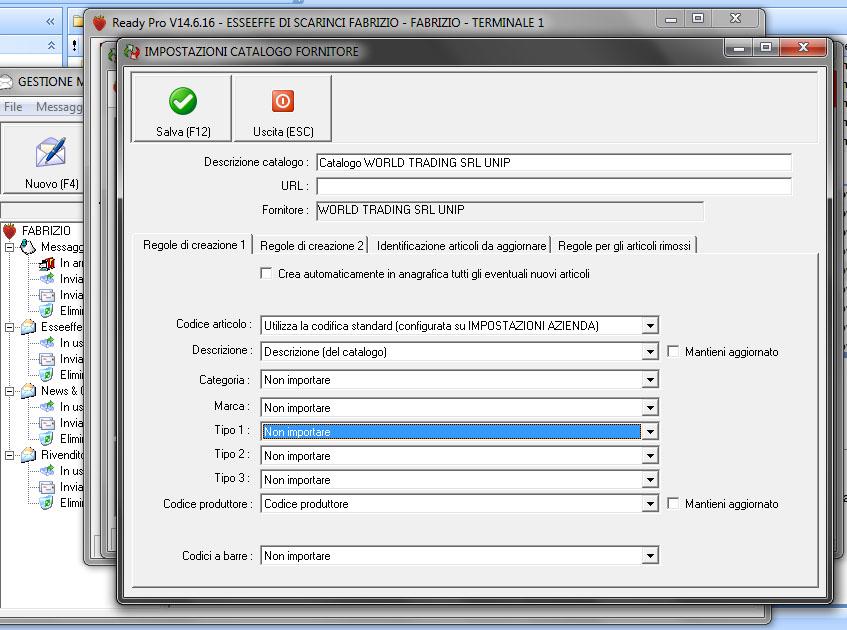This screenshot has width=847, height=630.
Task: Click the Messaggi tree node icon
Action: pyautogui.click(x=28, y=247)
